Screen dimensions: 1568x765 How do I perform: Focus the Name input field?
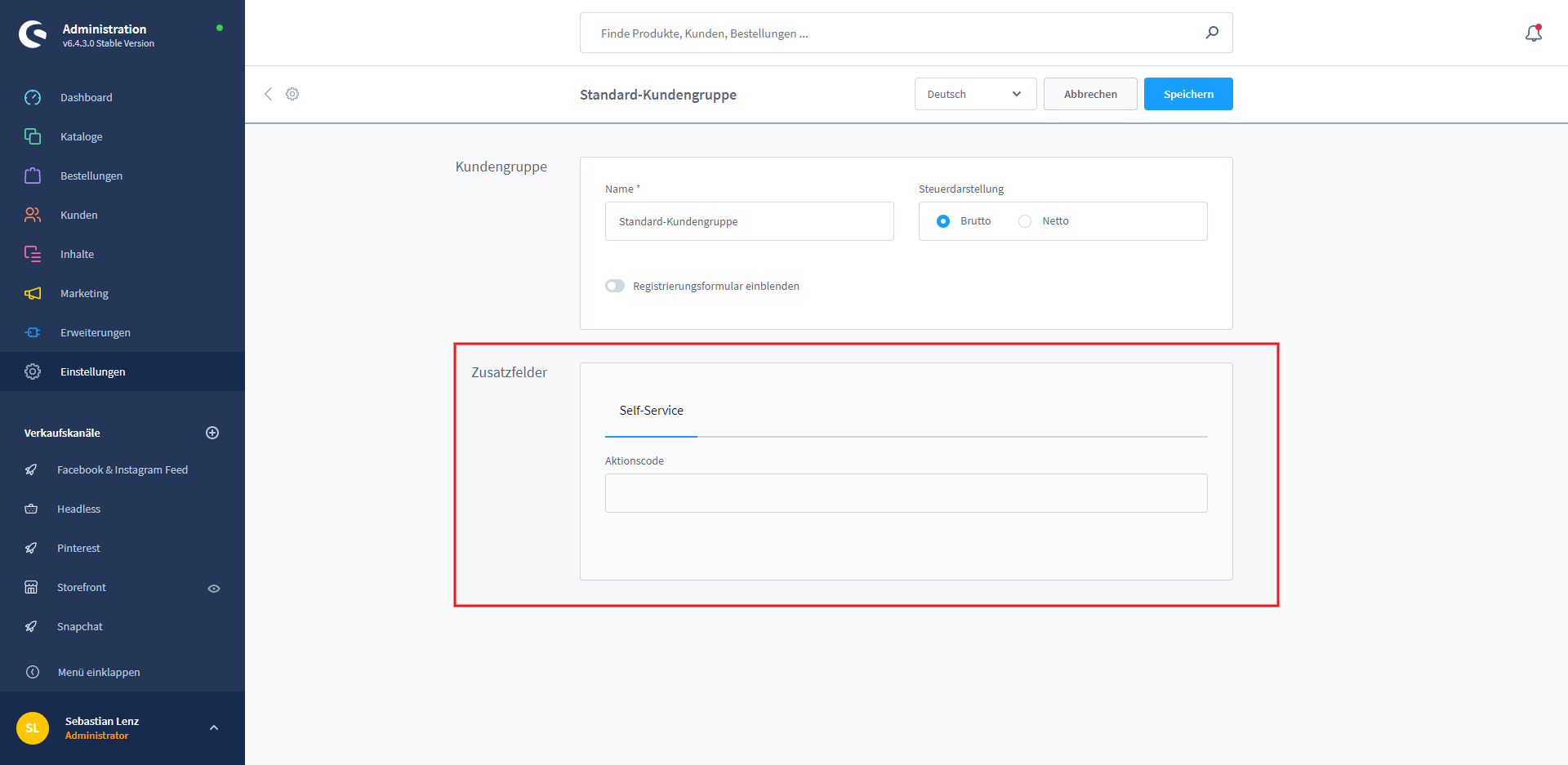750,221
